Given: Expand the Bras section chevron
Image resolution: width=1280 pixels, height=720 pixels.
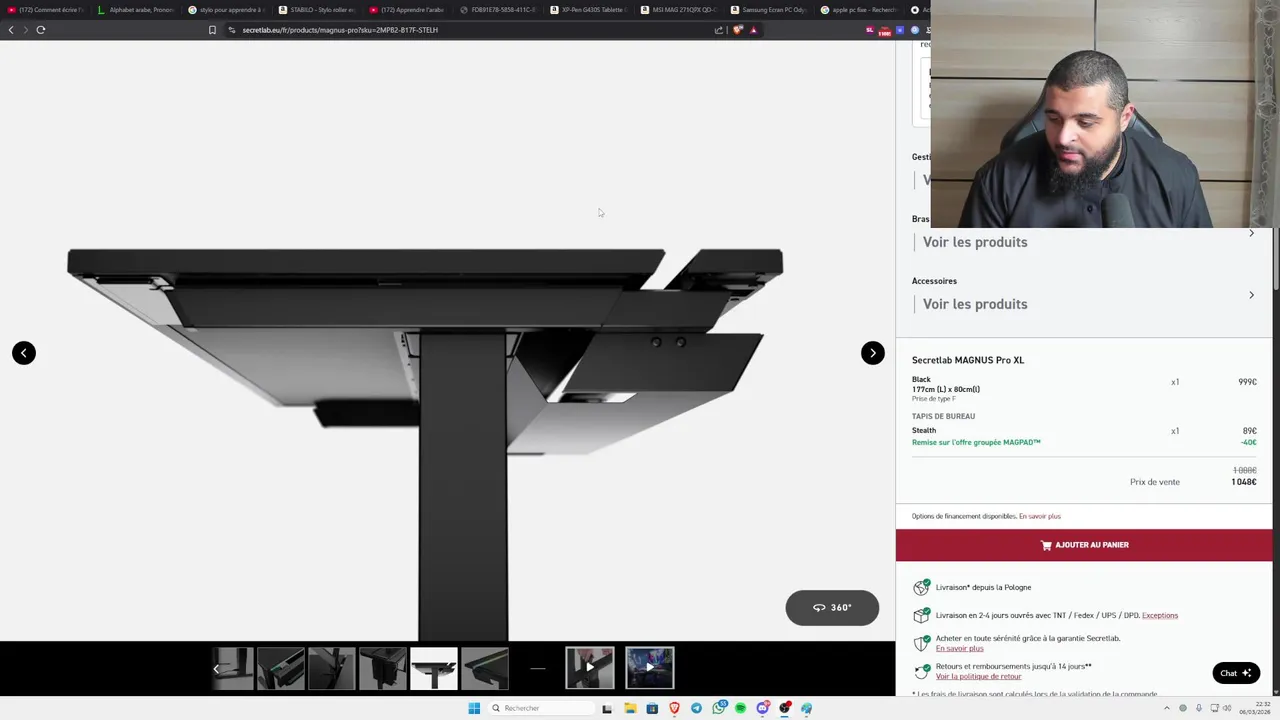Looking at the screenshot, I should [1251, 233].
